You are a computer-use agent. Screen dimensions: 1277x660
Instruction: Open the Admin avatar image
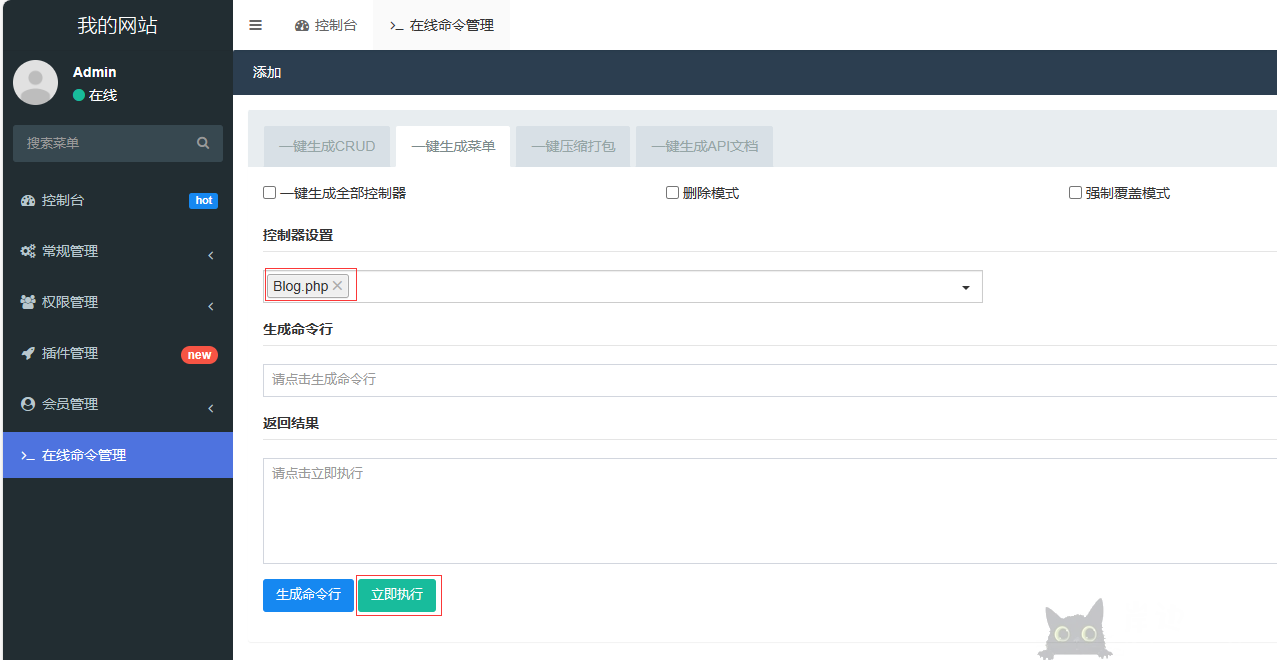(35, 82)
